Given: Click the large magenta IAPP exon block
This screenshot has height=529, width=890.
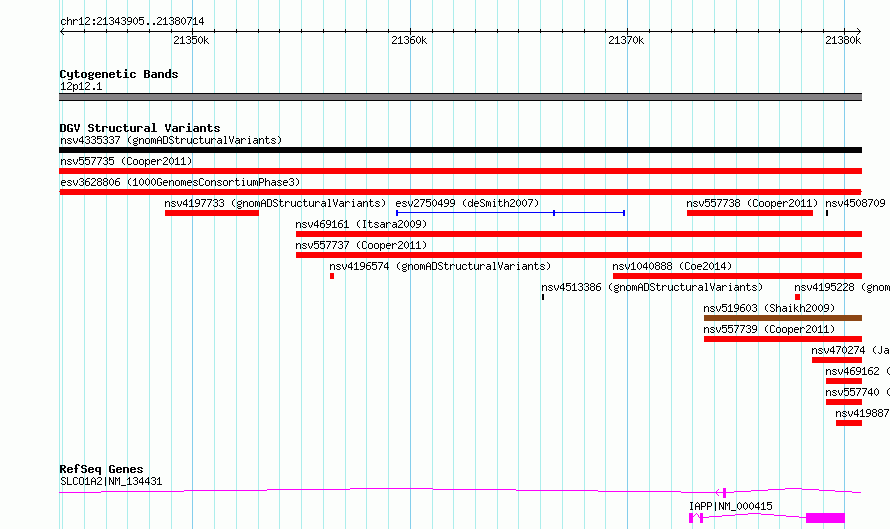Looking at the screenshot, I should [825, 518].
